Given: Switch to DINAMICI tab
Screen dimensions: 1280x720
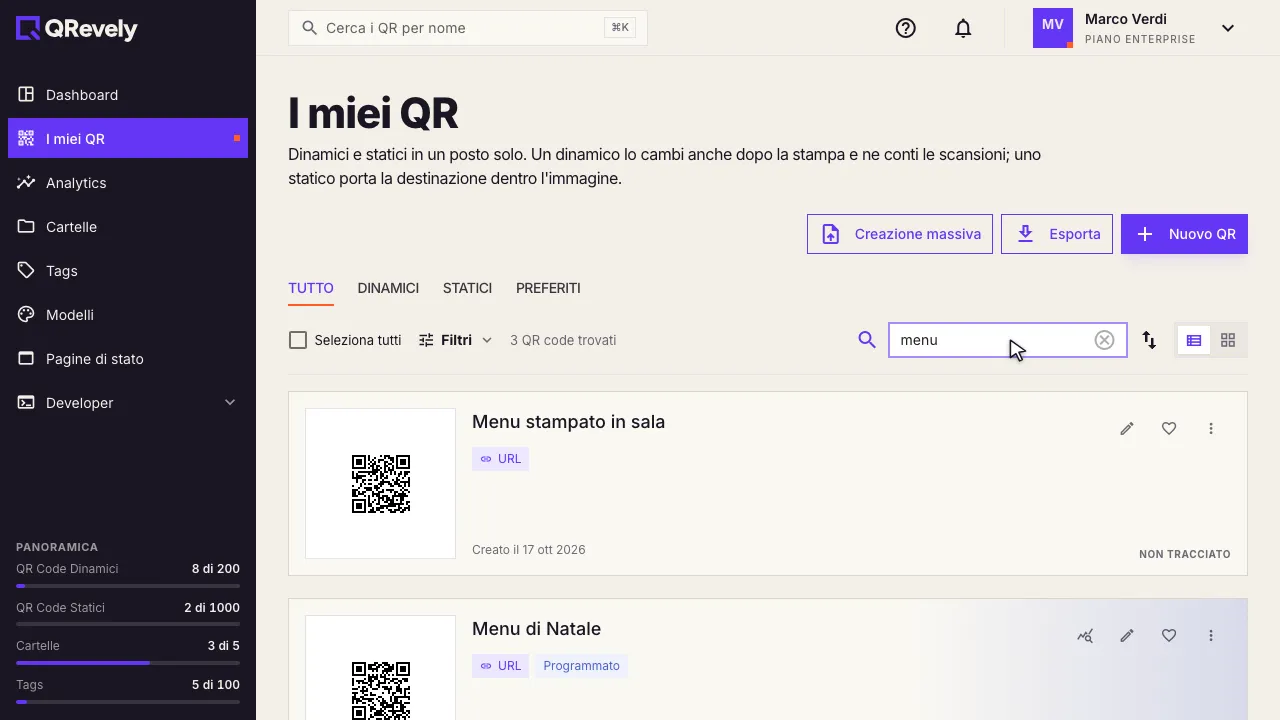Looking at the screenshot, I should click(388, 288).
